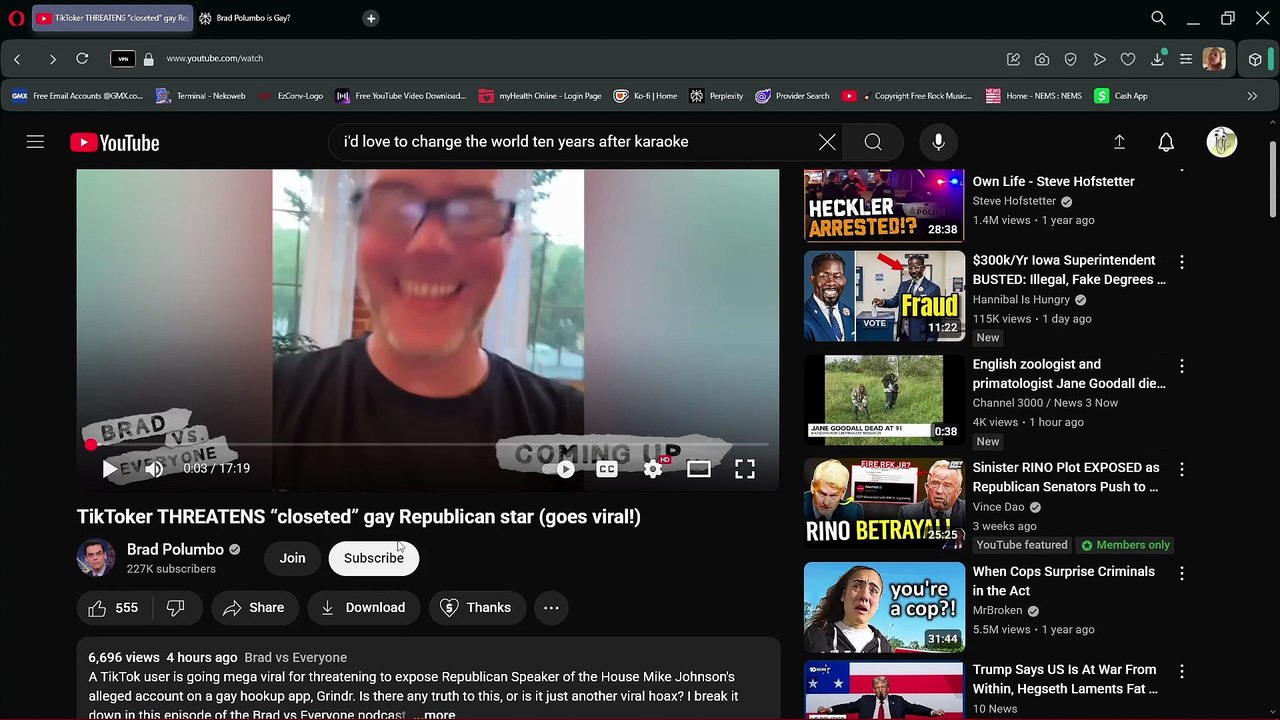The height and width of the screenshot is (720, 1280).
Task: Open Cash App bookmark
Action: click(1121, 96)
